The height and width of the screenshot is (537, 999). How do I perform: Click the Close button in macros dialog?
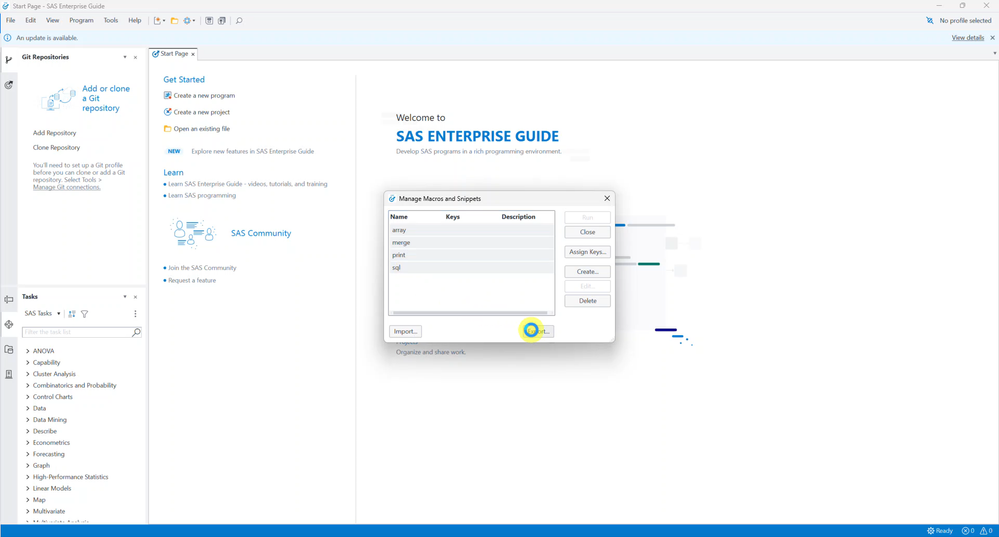pos(587,232)
